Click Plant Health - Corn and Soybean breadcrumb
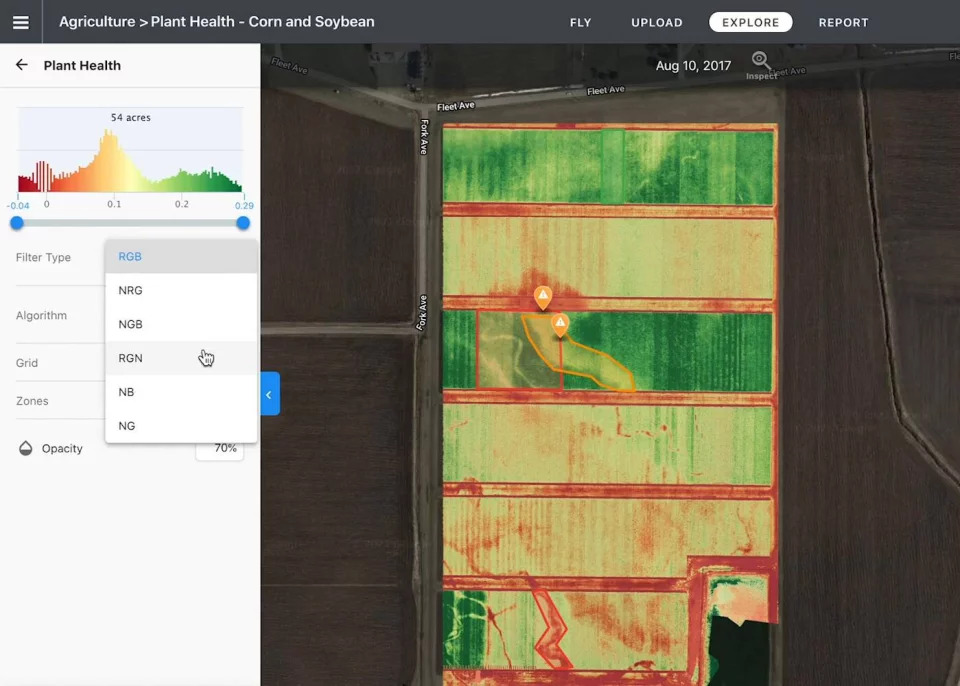 pyautogui.click(x=263, y=22)
